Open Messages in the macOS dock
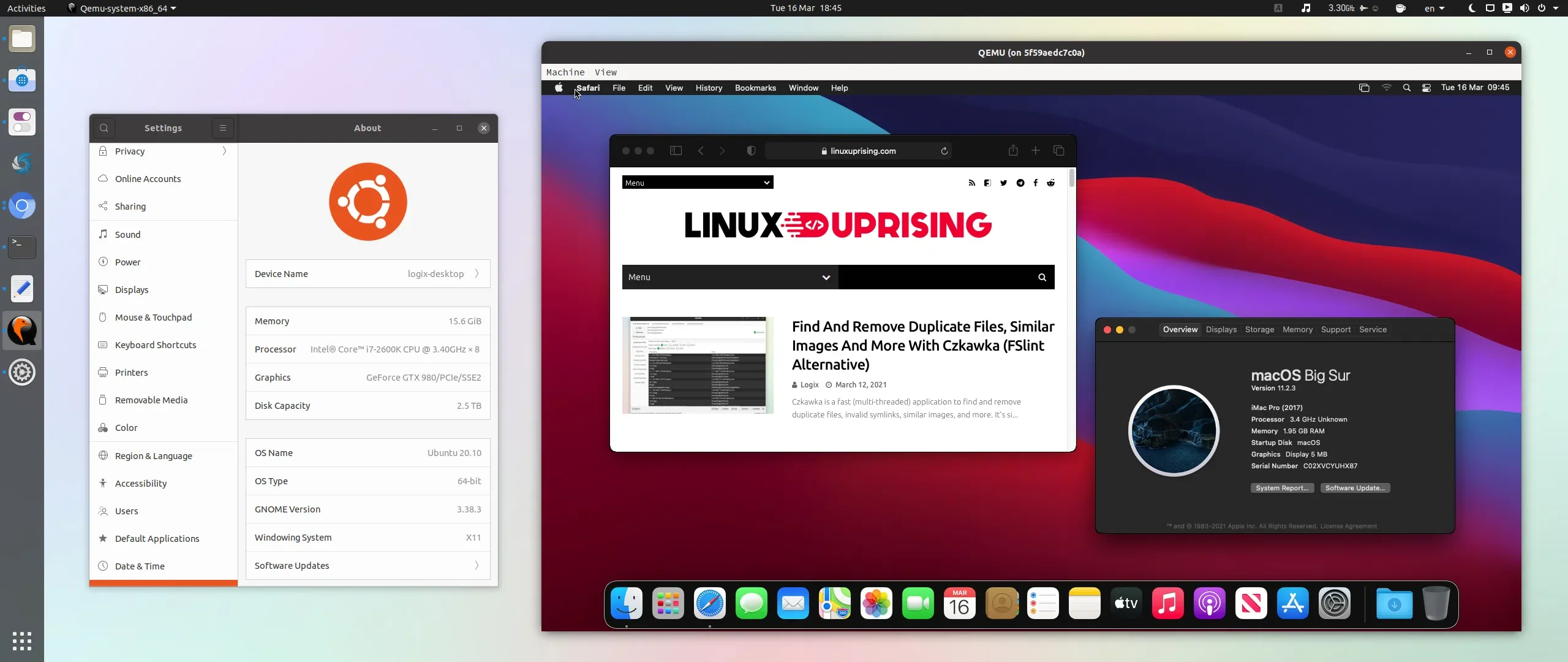1568x662 pixels. pos(752,604)
